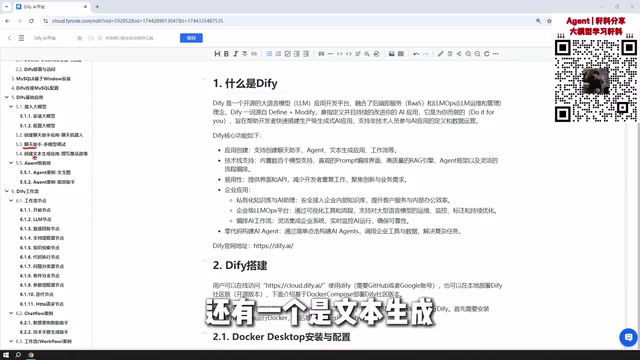The width and height of the screenshot is (640, 360).
Task: Collapse outline section 5.5 Agent
Action: [11, 163]
